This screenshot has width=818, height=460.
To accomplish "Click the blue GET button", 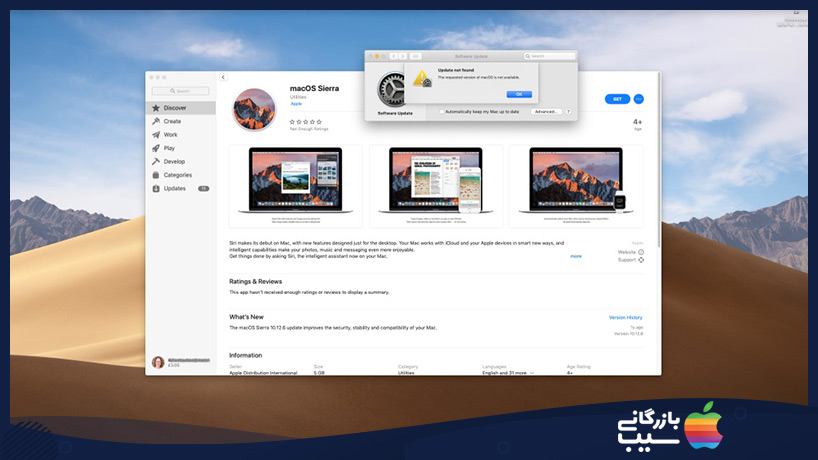I will click(x=617, y=99).
